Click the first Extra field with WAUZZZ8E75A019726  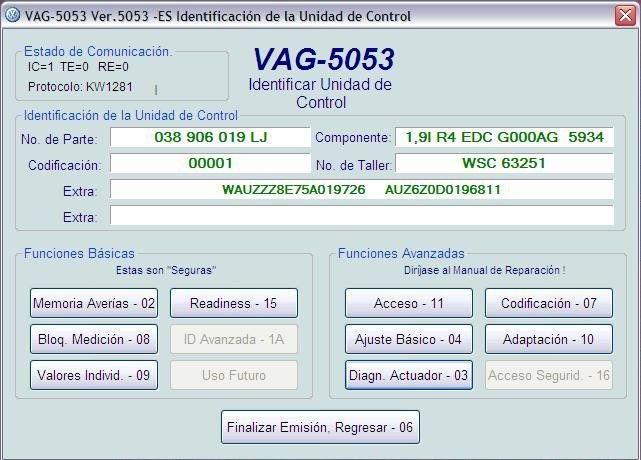pos(362,189)
